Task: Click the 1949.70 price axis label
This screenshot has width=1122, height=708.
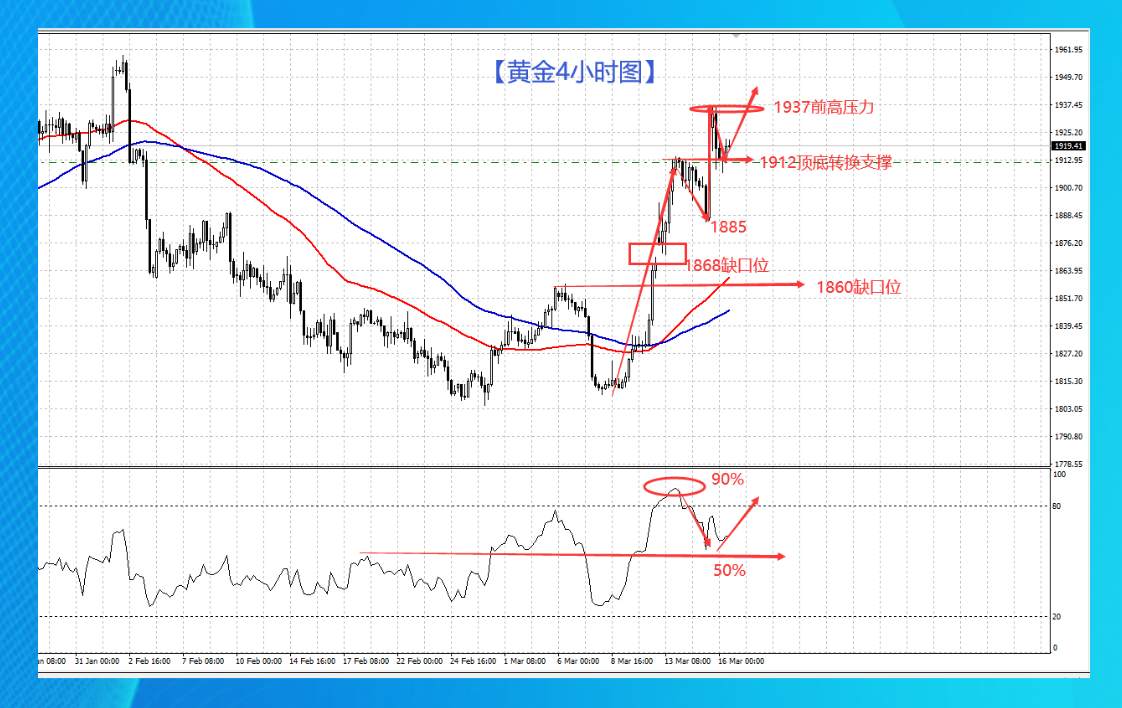Action: point(1069,77)
